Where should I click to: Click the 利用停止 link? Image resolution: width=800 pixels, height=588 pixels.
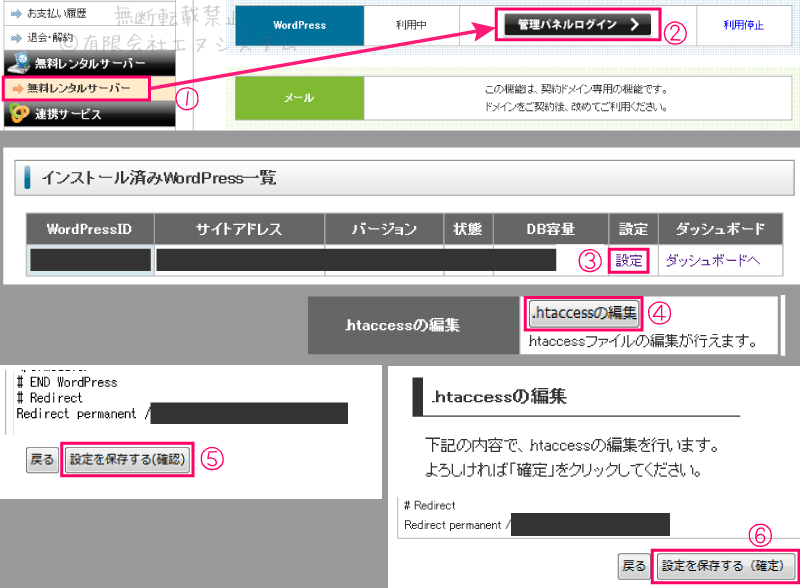tap(743, 25)
